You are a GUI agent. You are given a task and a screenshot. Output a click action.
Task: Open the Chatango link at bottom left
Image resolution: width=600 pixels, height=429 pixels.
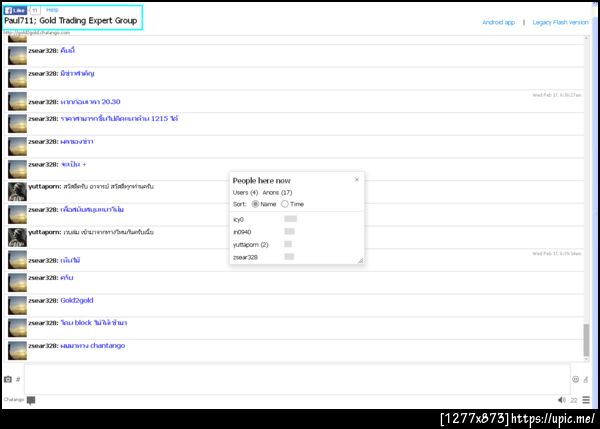tap(14, 400)
